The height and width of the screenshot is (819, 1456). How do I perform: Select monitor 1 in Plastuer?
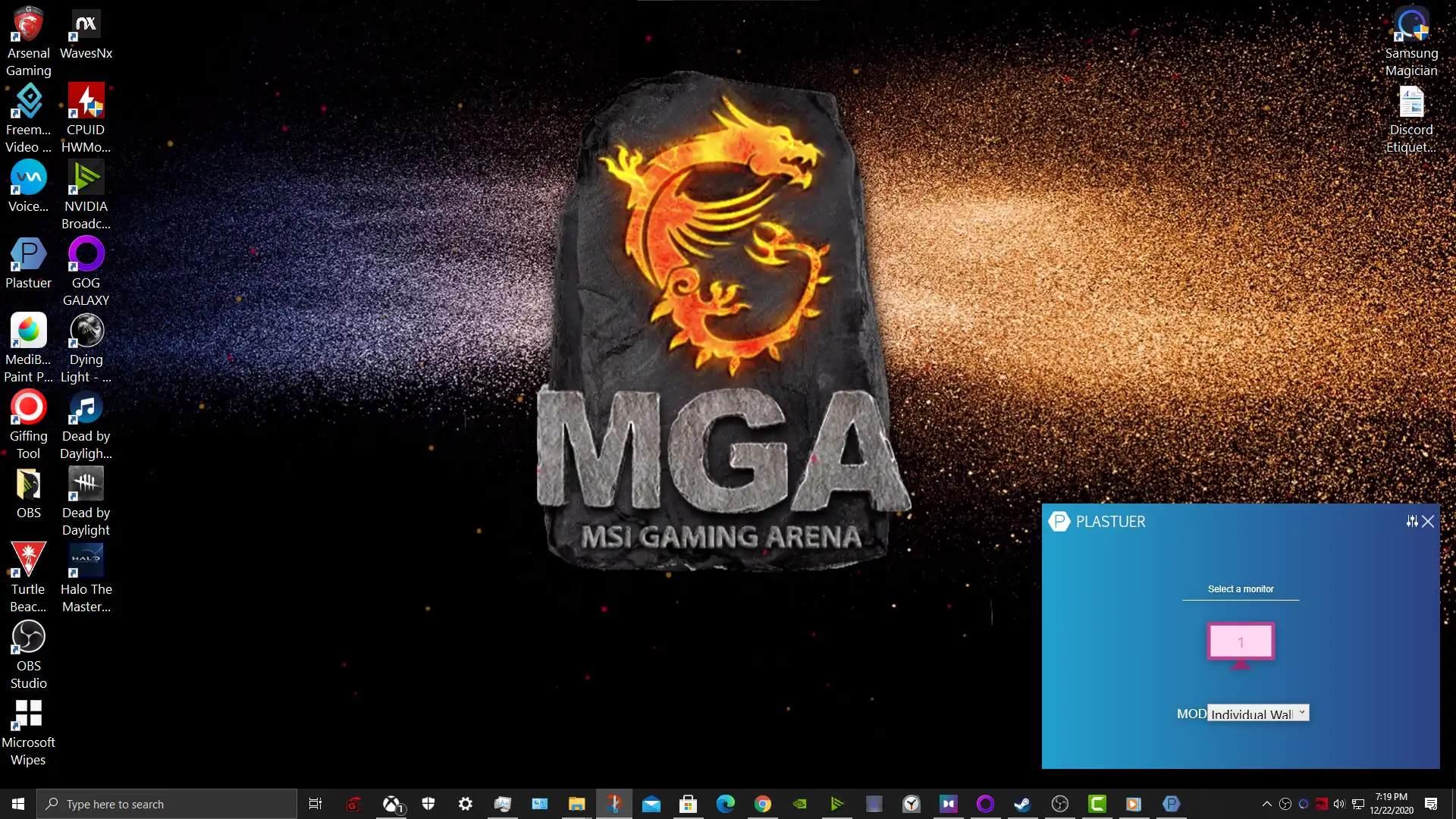pyautogui.click(x=1241, y=645)
